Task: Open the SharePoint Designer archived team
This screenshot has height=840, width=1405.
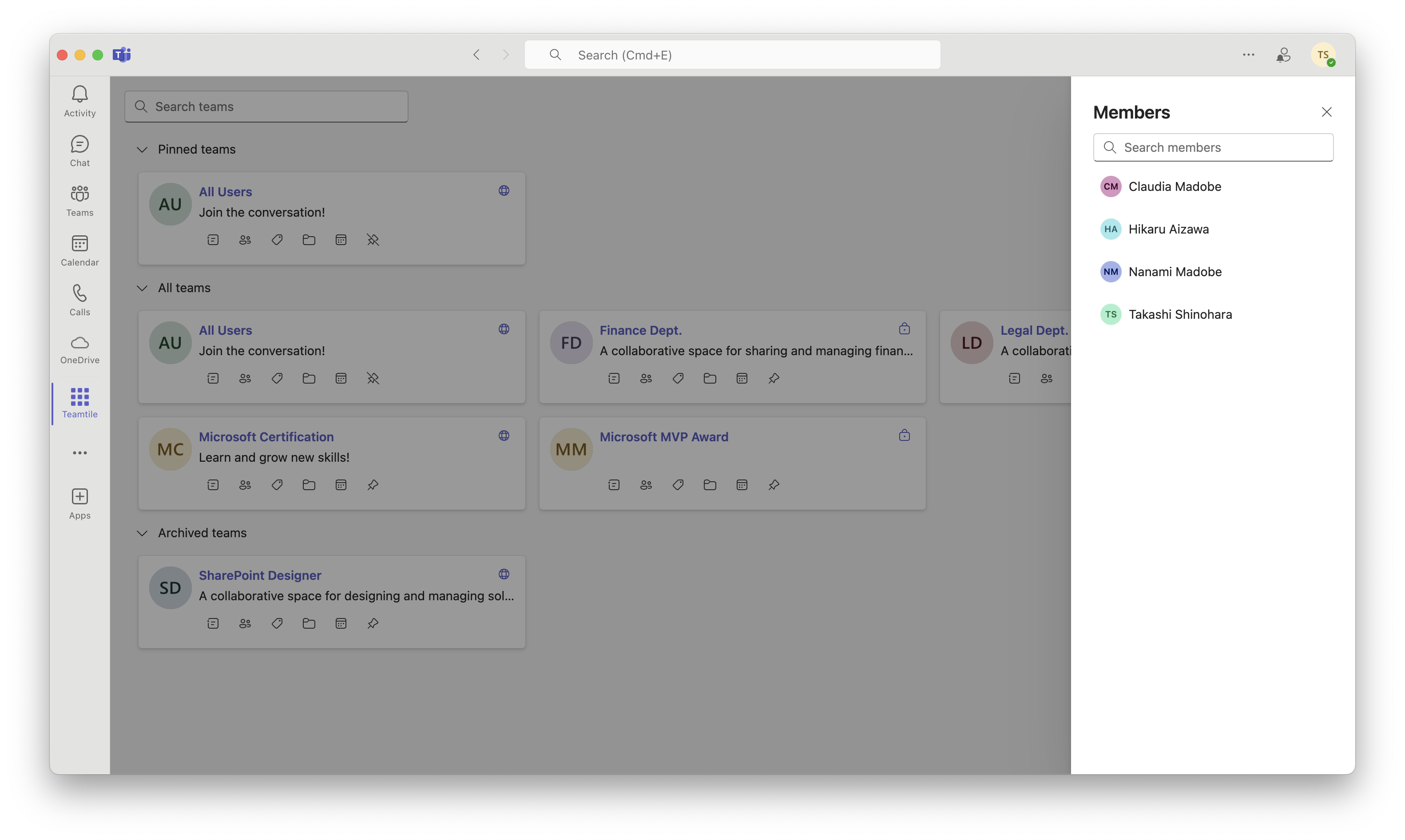Action: (x=259, y=575)
